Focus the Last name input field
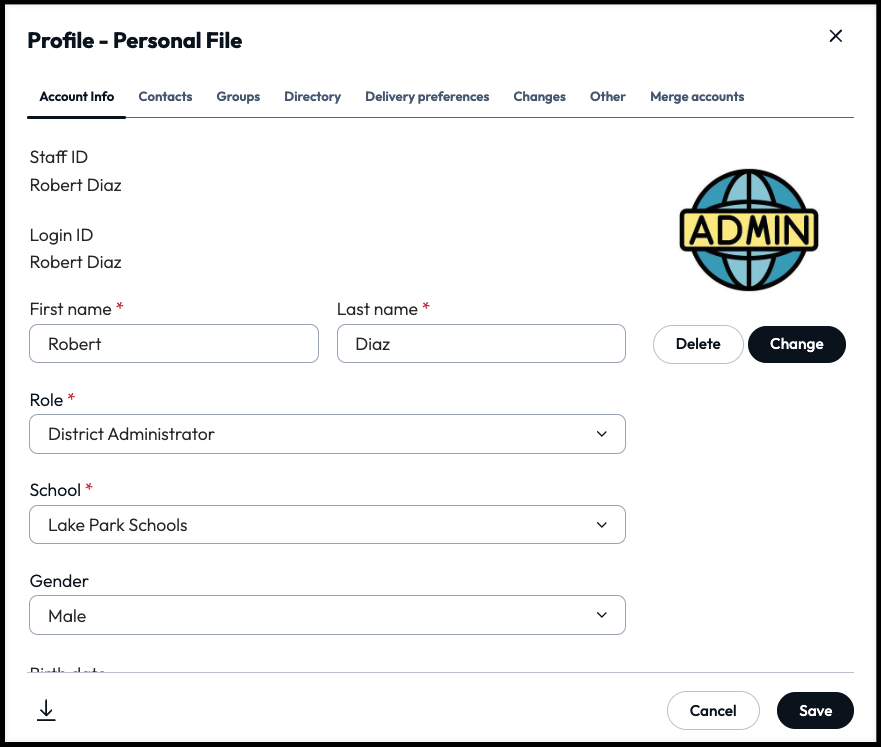This screenshot has width=881, height=747. [x=481, y=344]
